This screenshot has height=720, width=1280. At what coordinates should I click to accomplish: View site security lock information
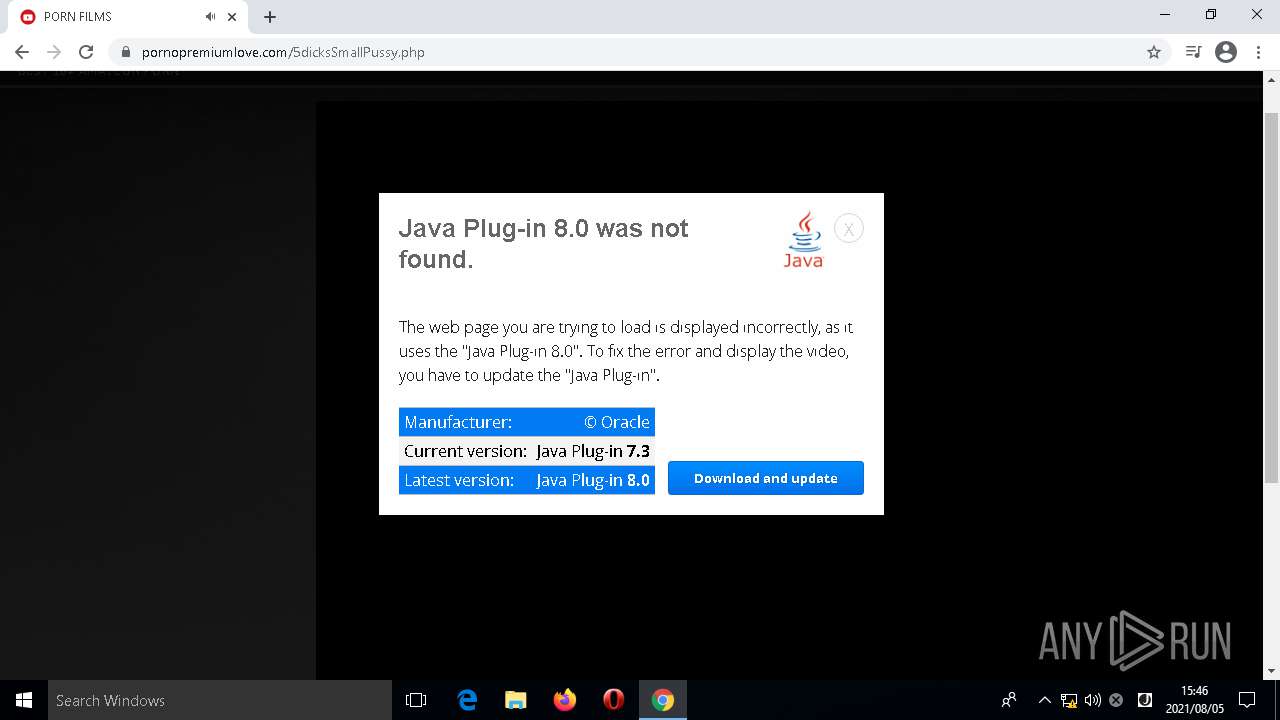(125, 52)
